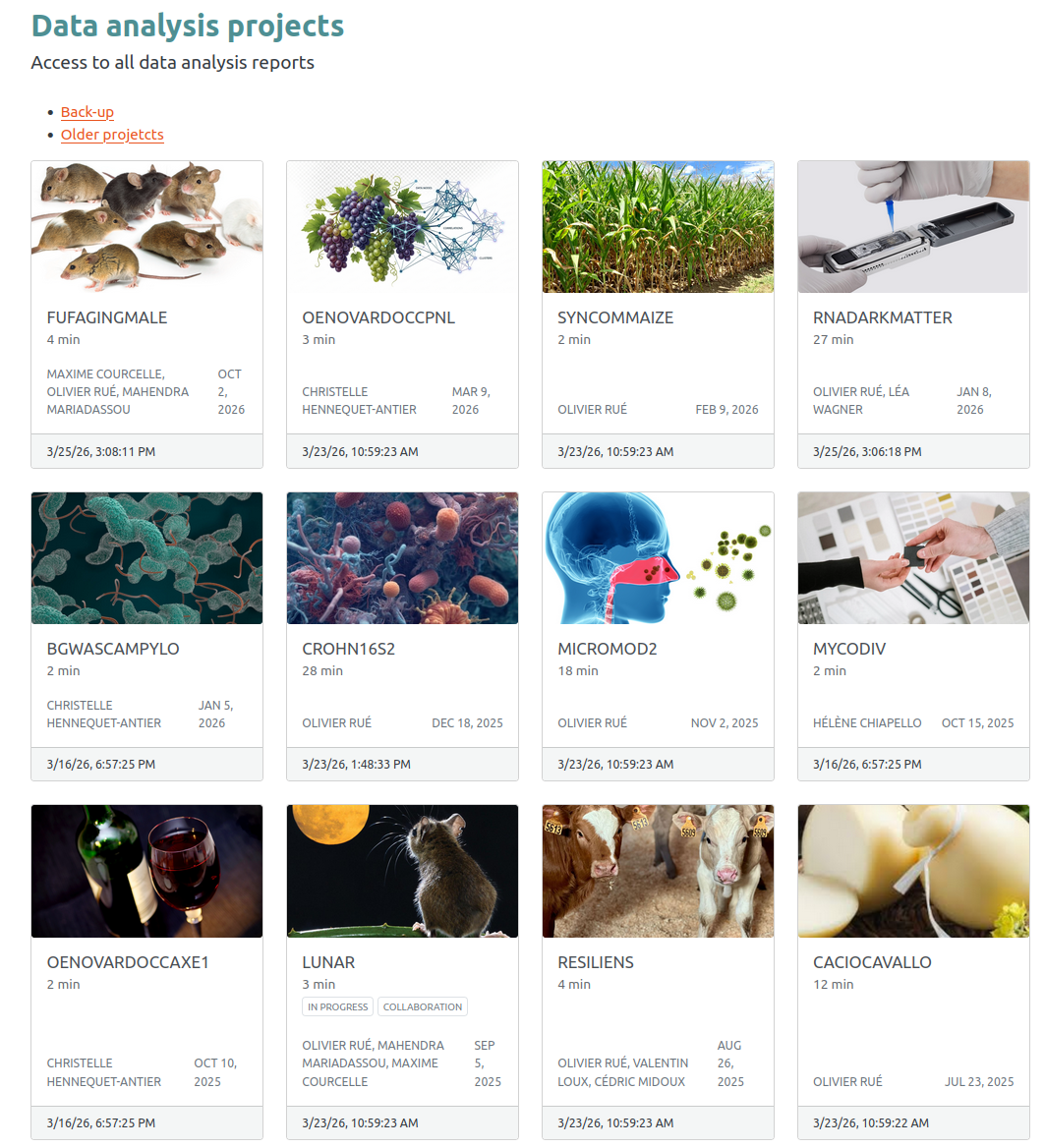Click the wine bottle and glass image
Viewport: 1045px width, 1148px height.
click(146, 871)
